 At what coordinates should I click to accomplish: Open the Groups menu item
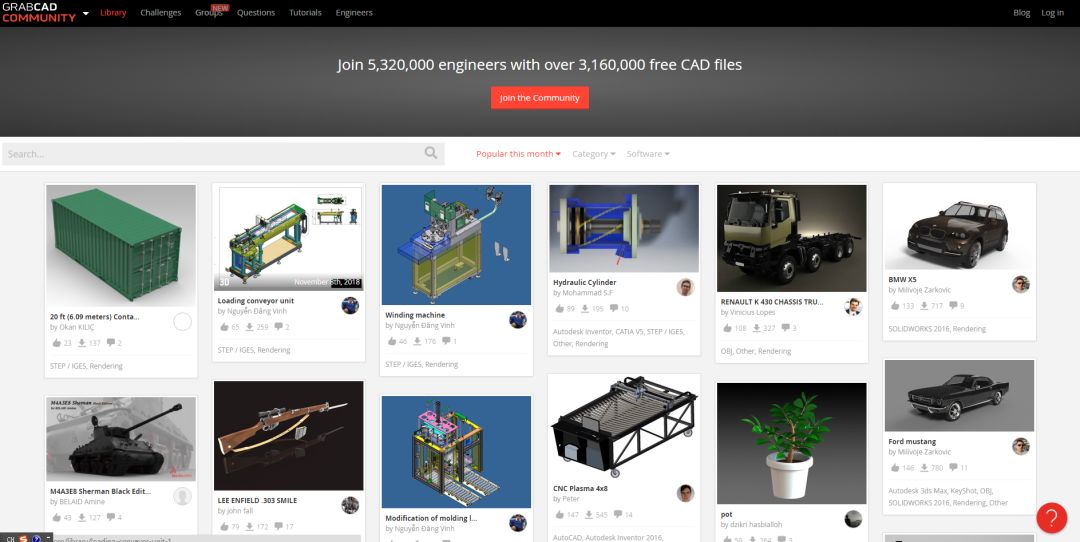click(209, 12)
